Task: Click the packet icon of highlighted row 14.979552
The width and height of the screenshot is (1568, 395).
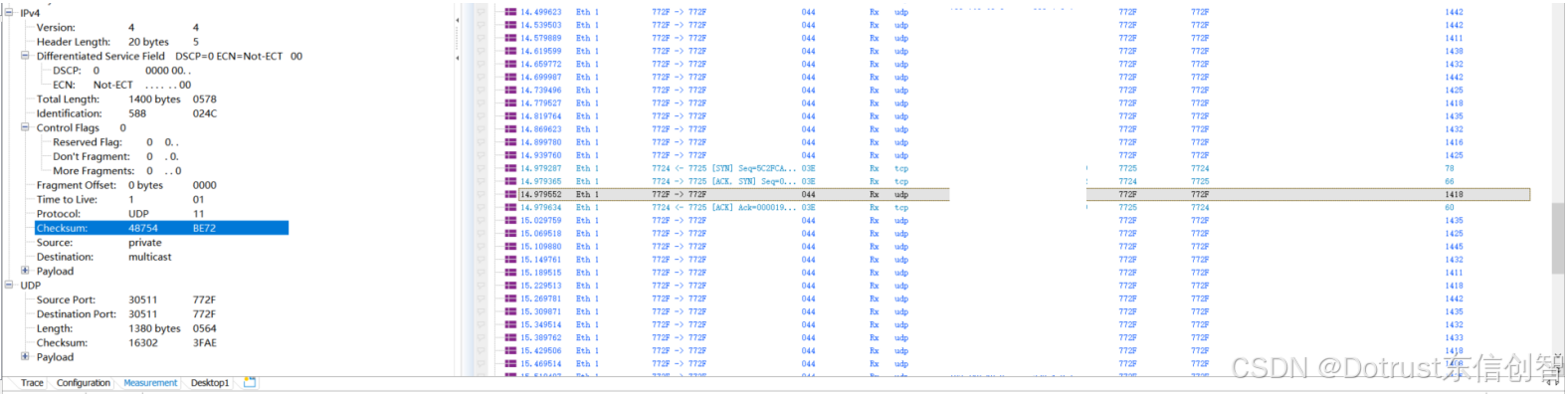Action: pos(510,194)
